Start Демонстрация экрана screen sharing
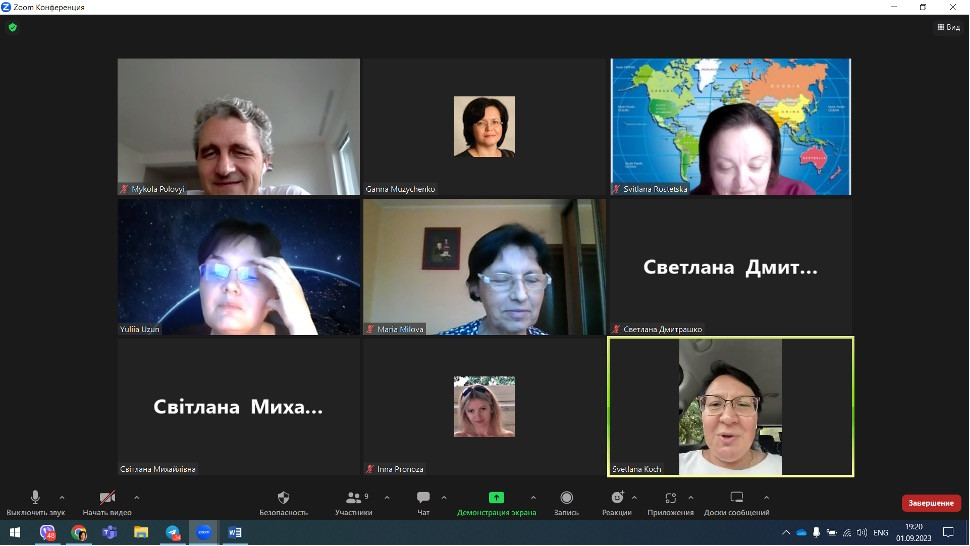970x546 pixels. click(x=496, y=503)
